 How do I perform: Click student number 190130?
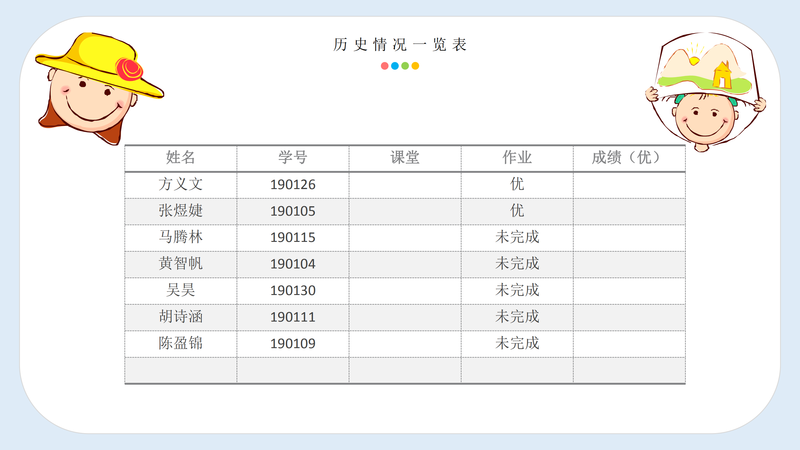click(293, 291)
